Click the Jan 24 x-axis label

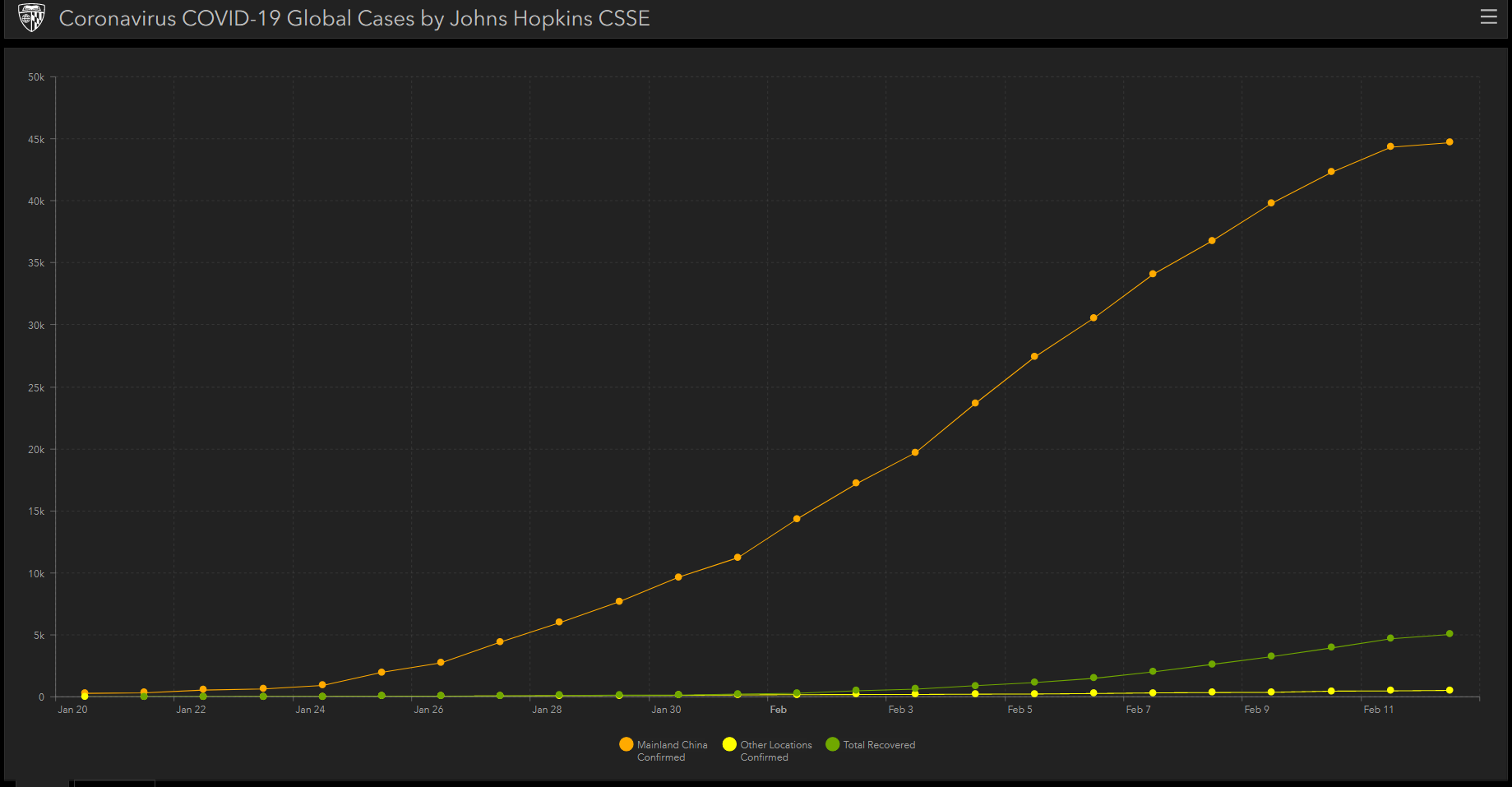point(310,710)
